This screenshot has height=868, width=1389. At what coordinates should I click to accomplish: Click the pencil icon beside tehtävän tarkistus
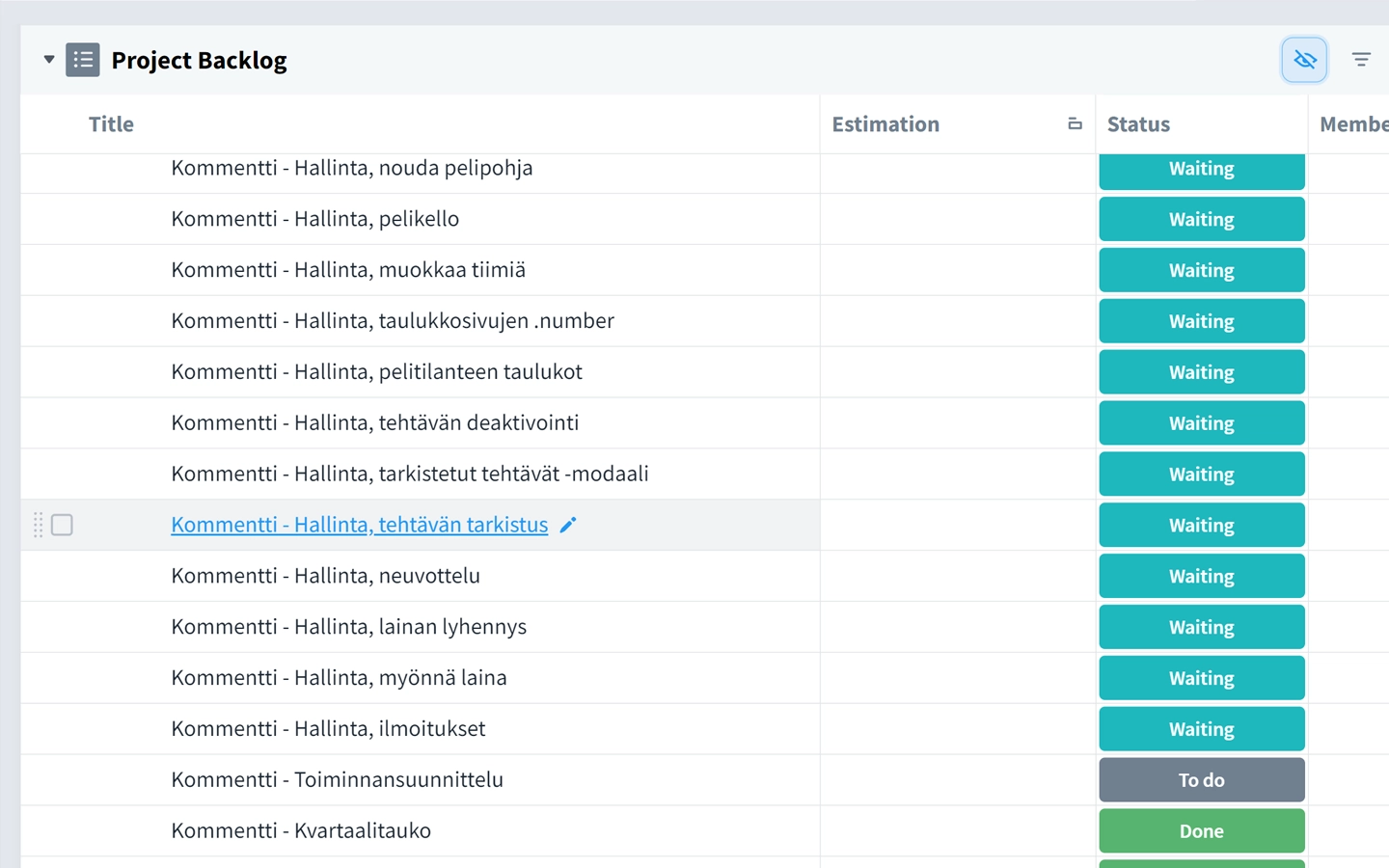tap(567, 525)
